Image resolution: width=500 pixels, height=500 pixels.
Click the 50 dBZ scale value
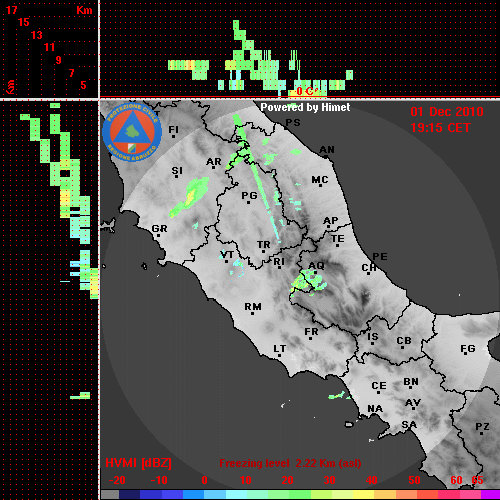click(x=414, y=480)
